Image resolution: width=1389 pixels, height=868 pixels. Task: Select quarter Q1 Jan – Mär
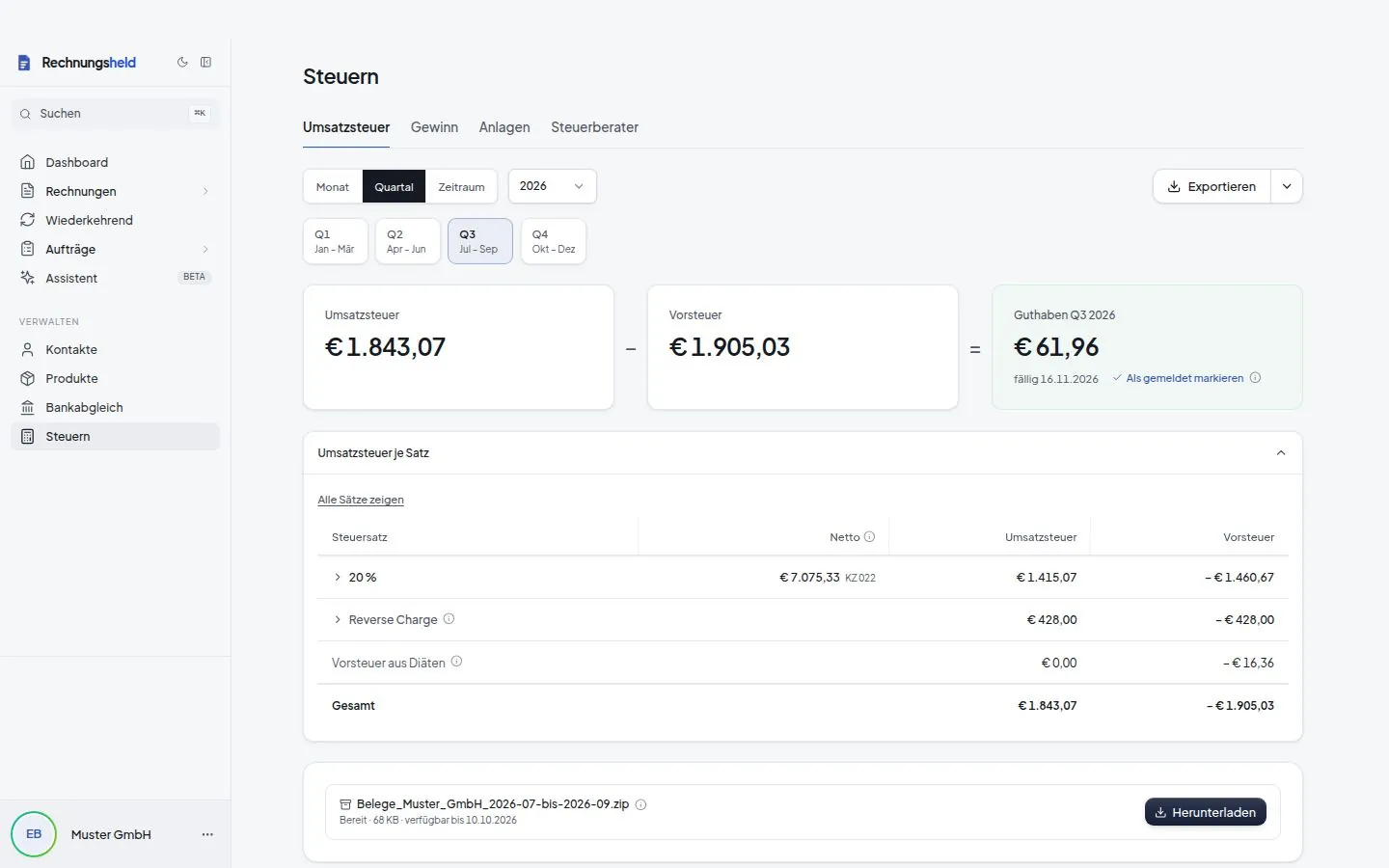point(335,241)
